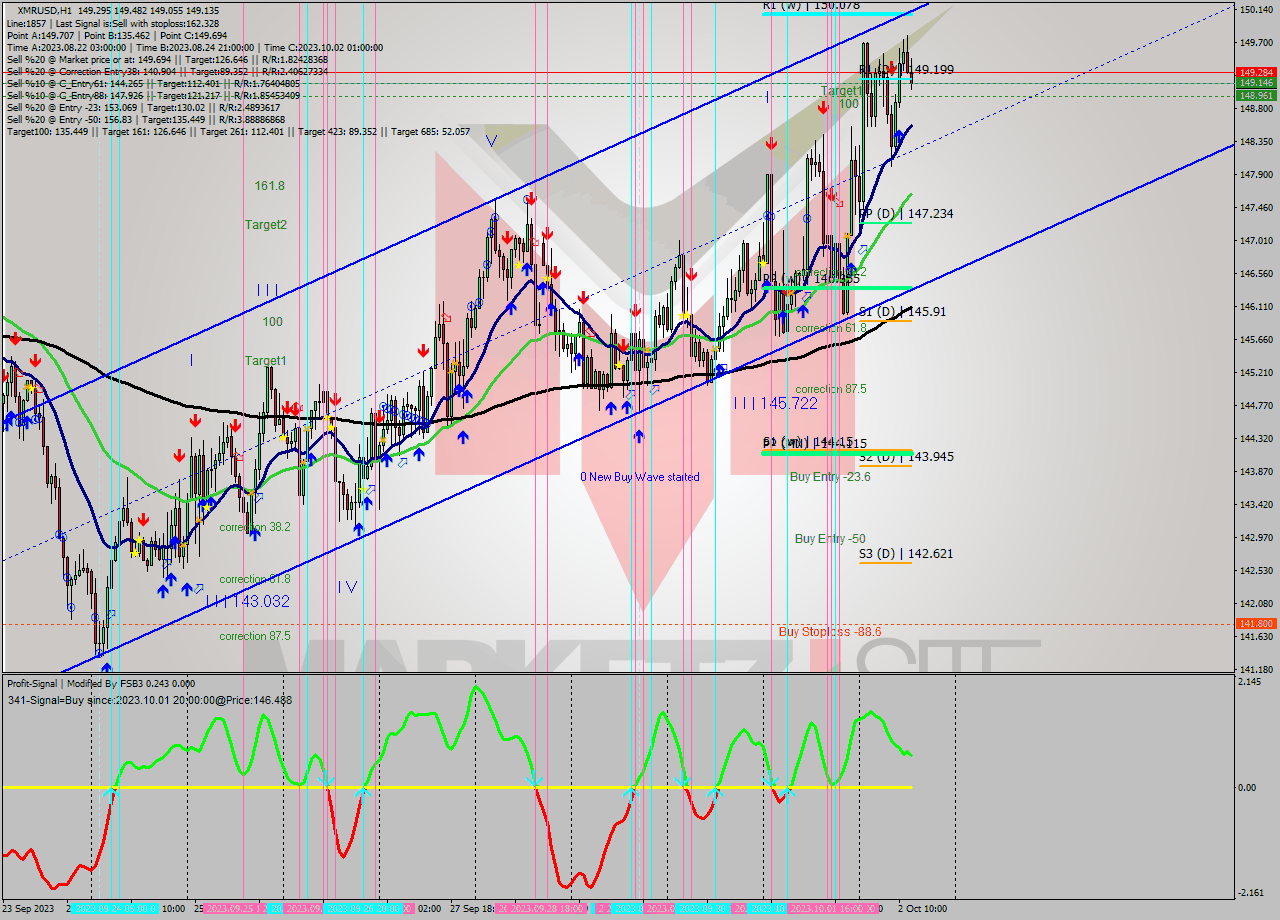Screen dimensions: 1280x920
Task: Click the 150.140 price axis value
Action: [1256, 9]
